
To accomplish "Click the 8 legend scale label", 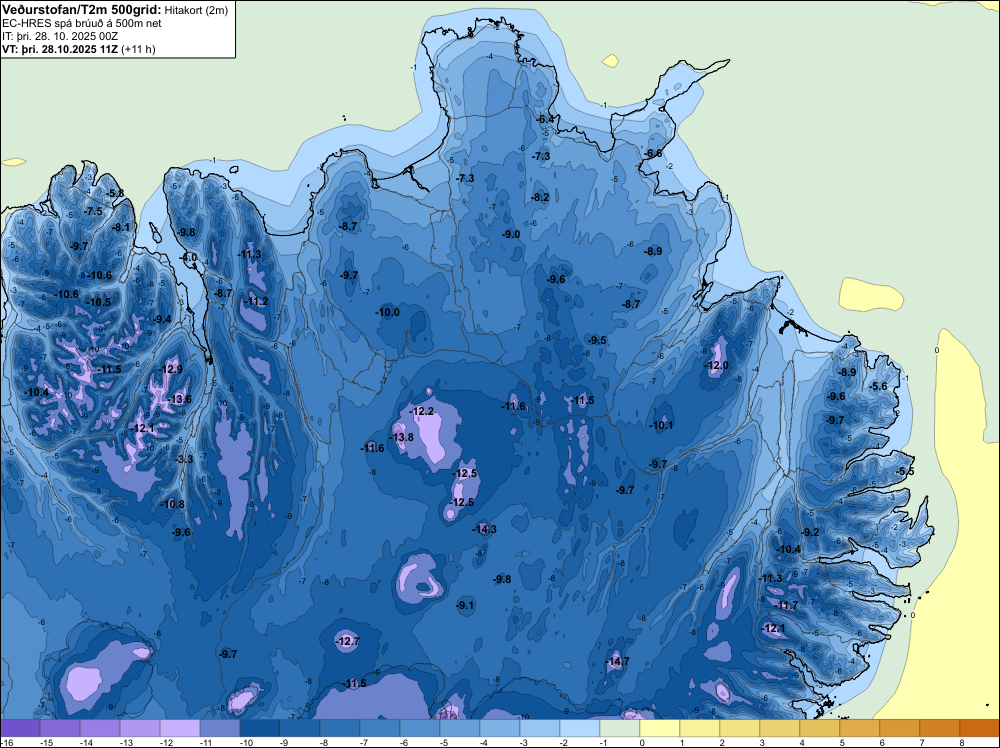I will pyautogui.click(x=962, y=742).
